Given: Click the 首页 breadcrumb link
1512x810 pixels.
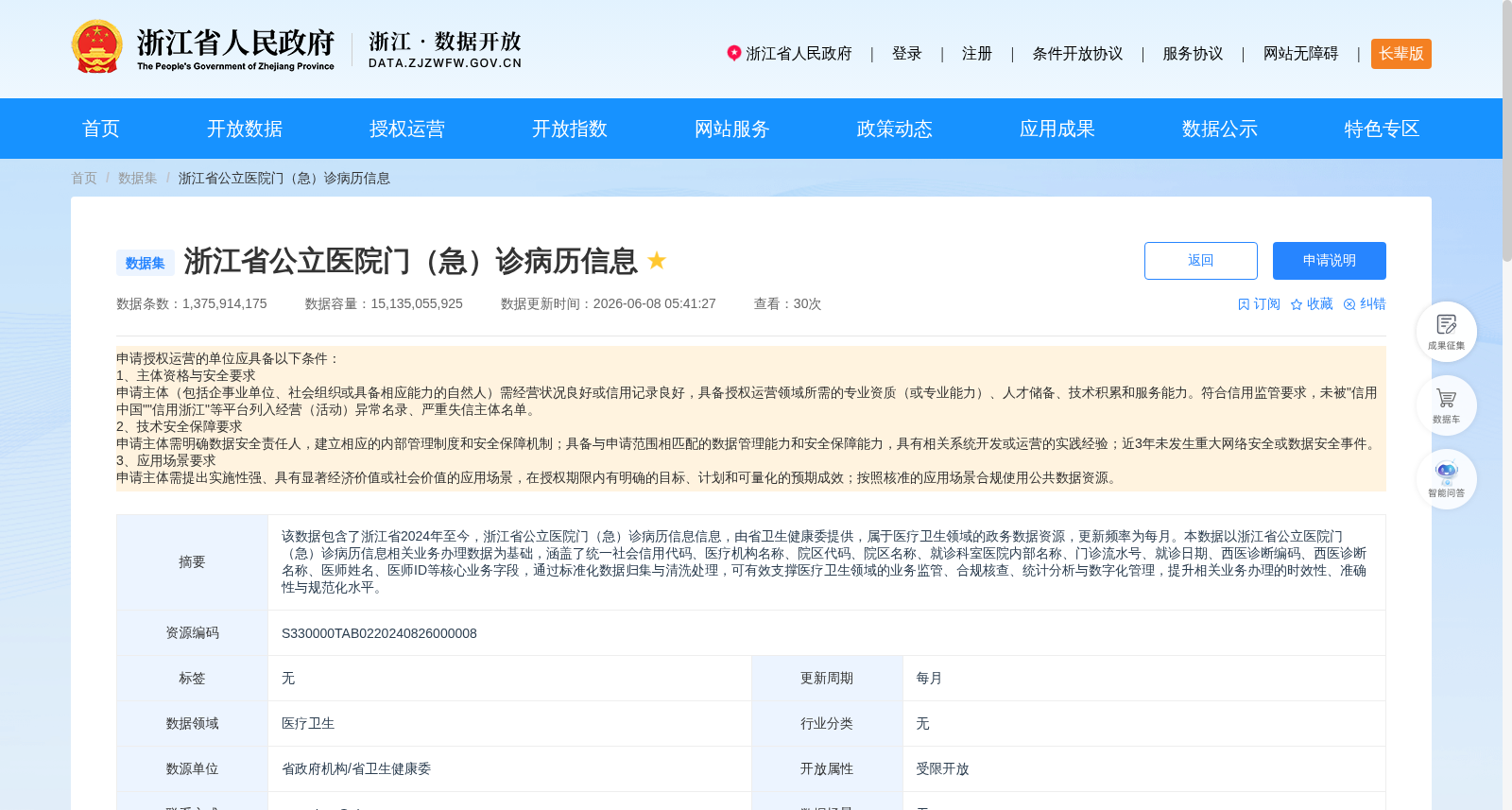Looking at the screenshot, I should click(84, 178).
